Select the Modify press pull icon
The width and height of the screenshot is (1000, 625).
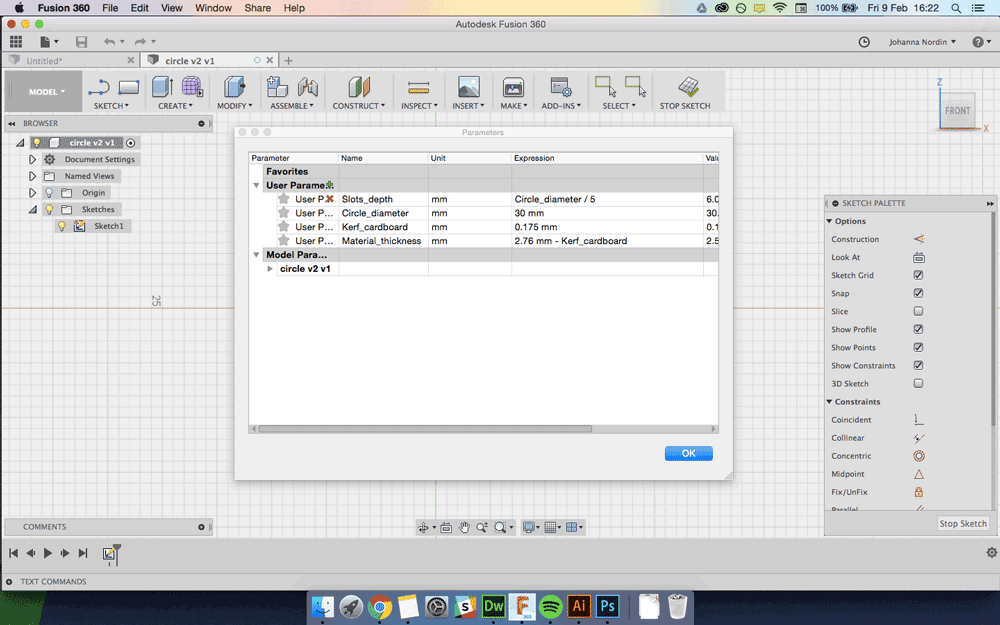click(x=235, y=87)
